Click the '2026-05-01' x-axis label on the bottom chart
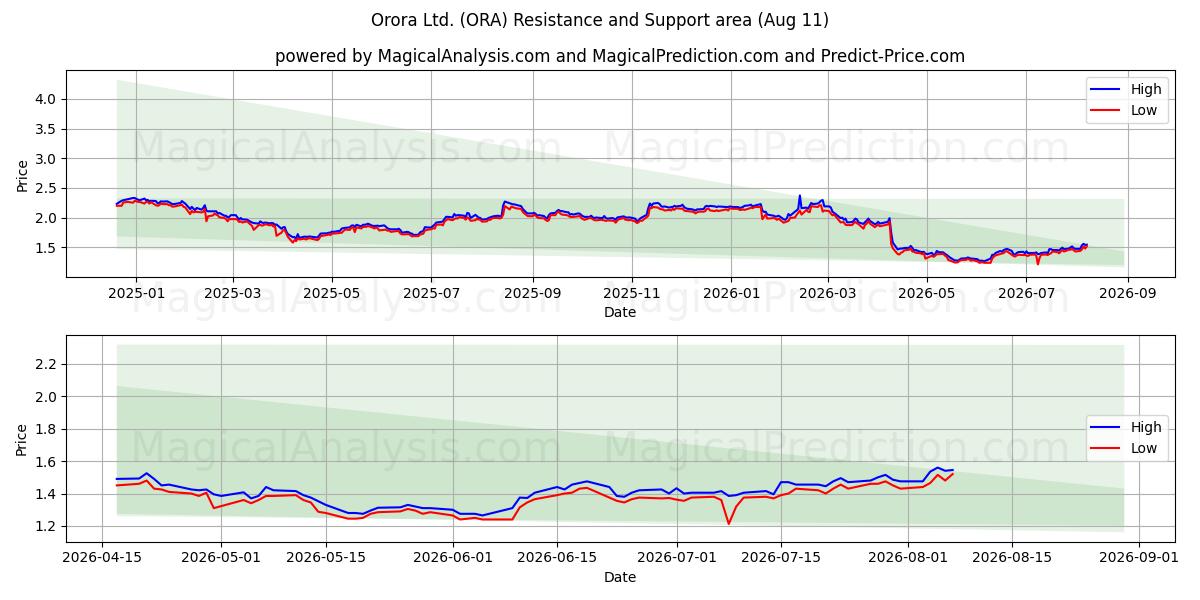Image resolution: width=1200 pixels, height=600 pixels. point(220,559)
